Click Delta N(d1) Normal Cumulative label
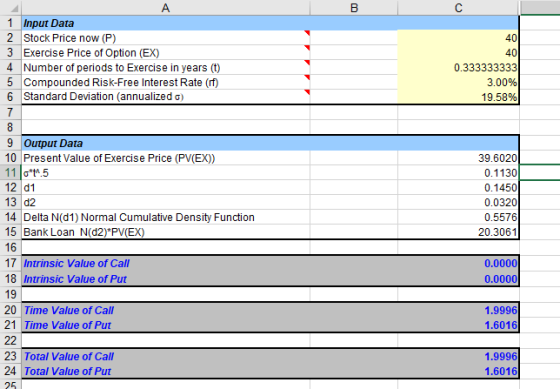Viewport: 560px width, 389px height. 139,217
